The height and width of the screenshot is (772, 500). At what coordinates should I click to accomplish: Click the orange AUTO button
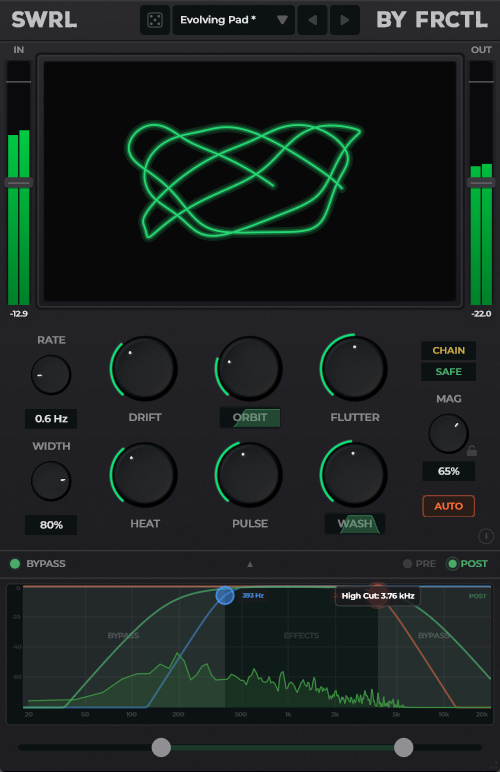click(448, 506)
